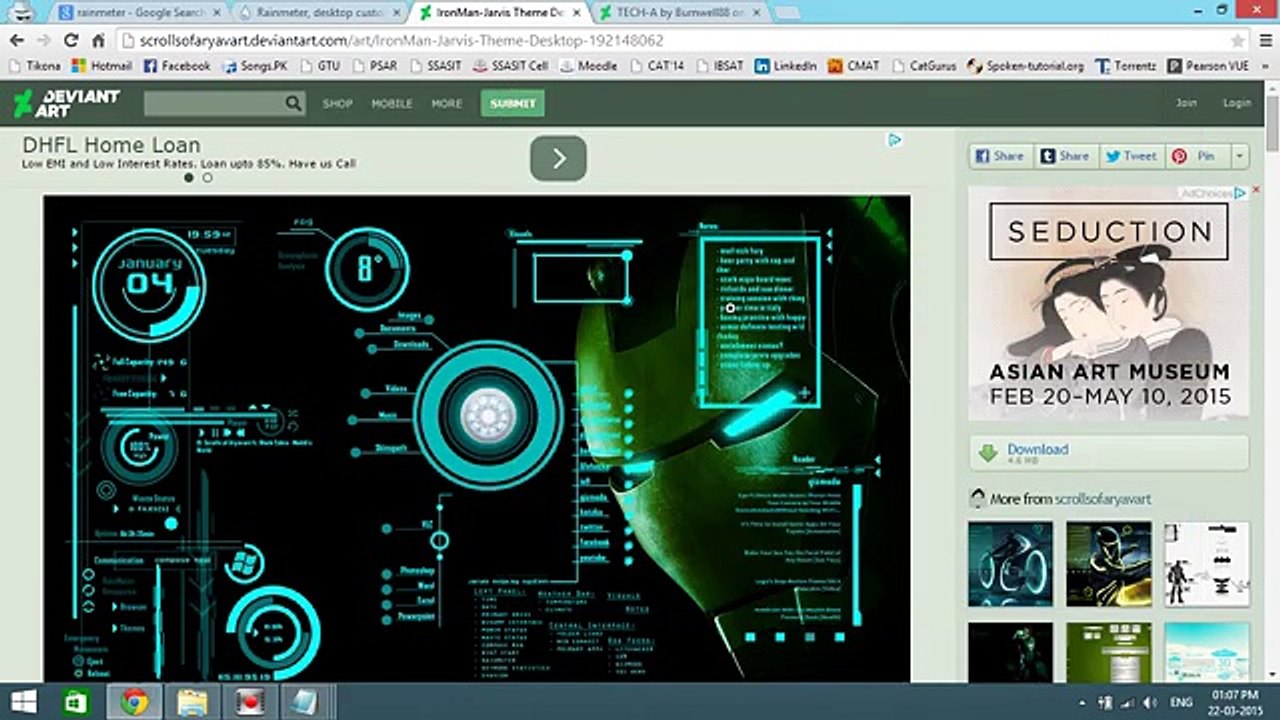The height and width of the screenshot is (720, 1280).
Task: Click the Chrome taskbar icon
Action: click(x=134, y=701)
